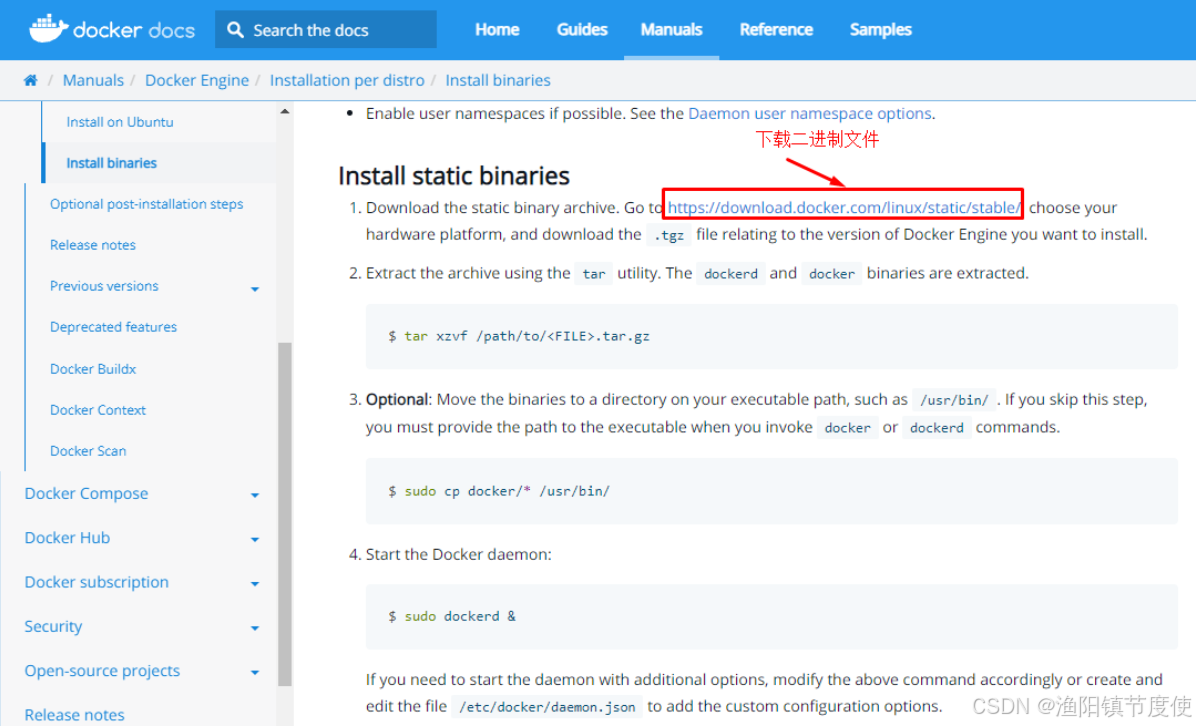This screenshot has width=1196, height=726.
Task: Select Install binaries in sidebar
Action: click(x=111, y=163)
